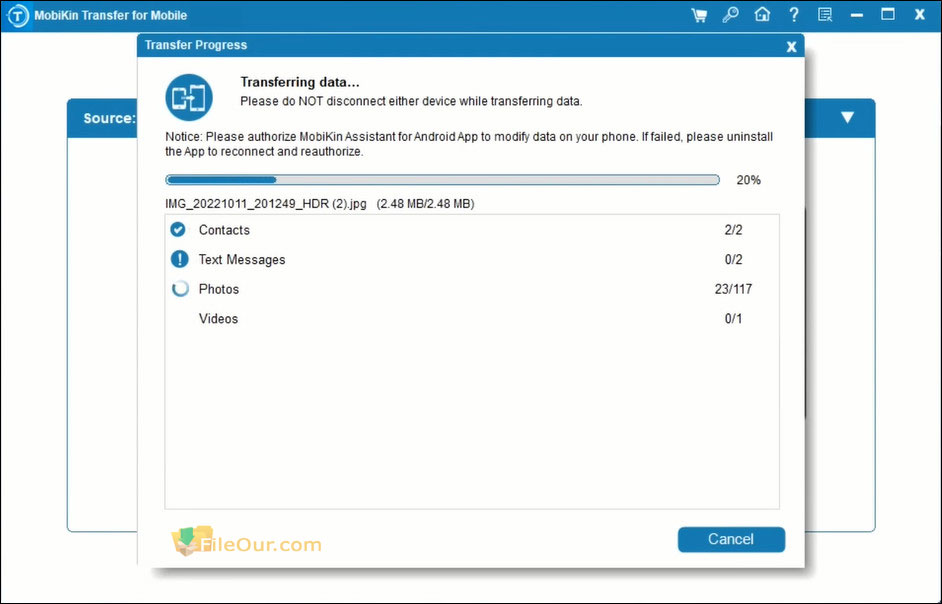Go to the home icon
942x604 pixels.
[762, 14]
